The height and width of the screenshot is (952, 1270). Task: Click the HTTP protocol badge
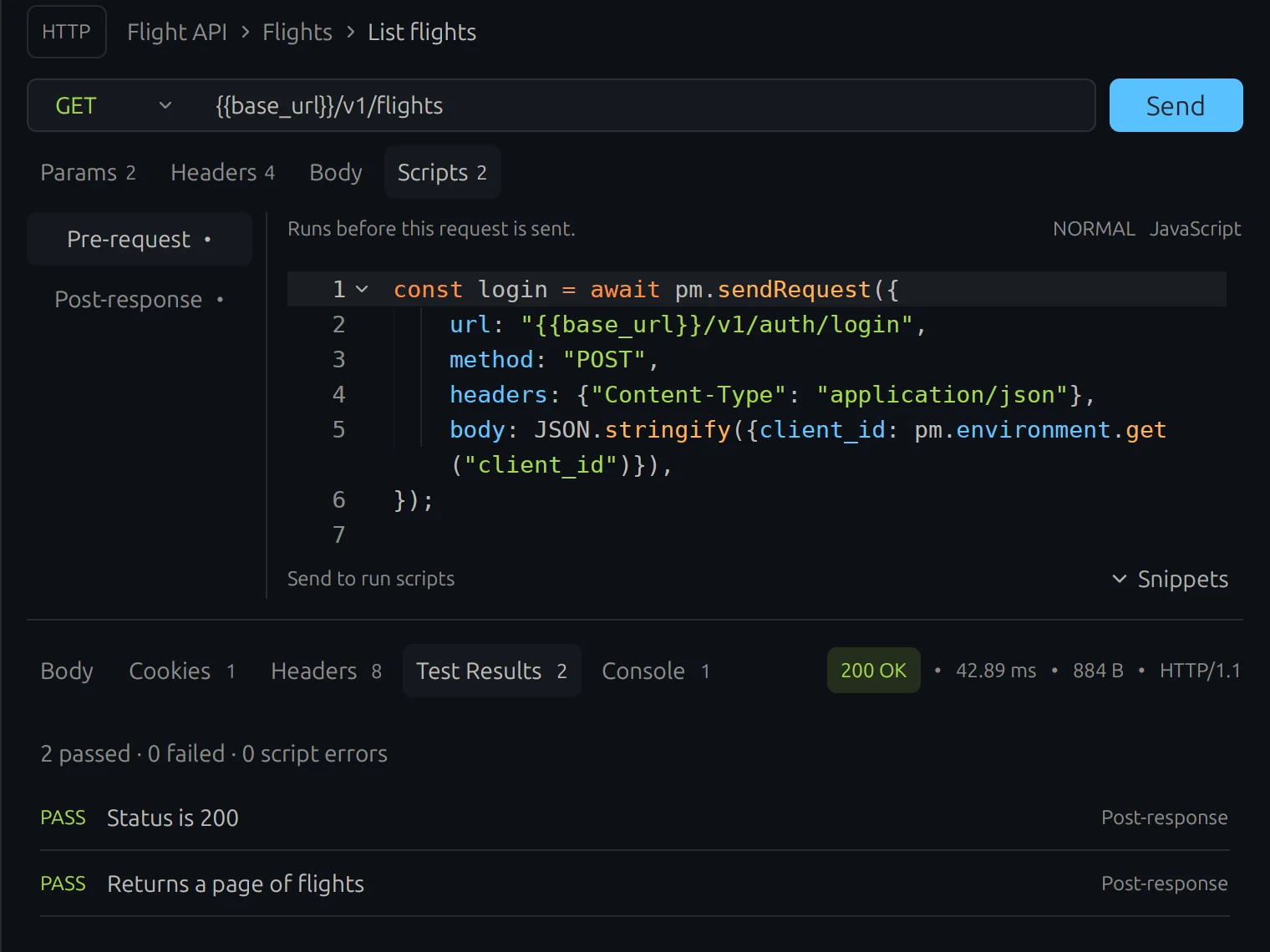click(x=67, y=32)
